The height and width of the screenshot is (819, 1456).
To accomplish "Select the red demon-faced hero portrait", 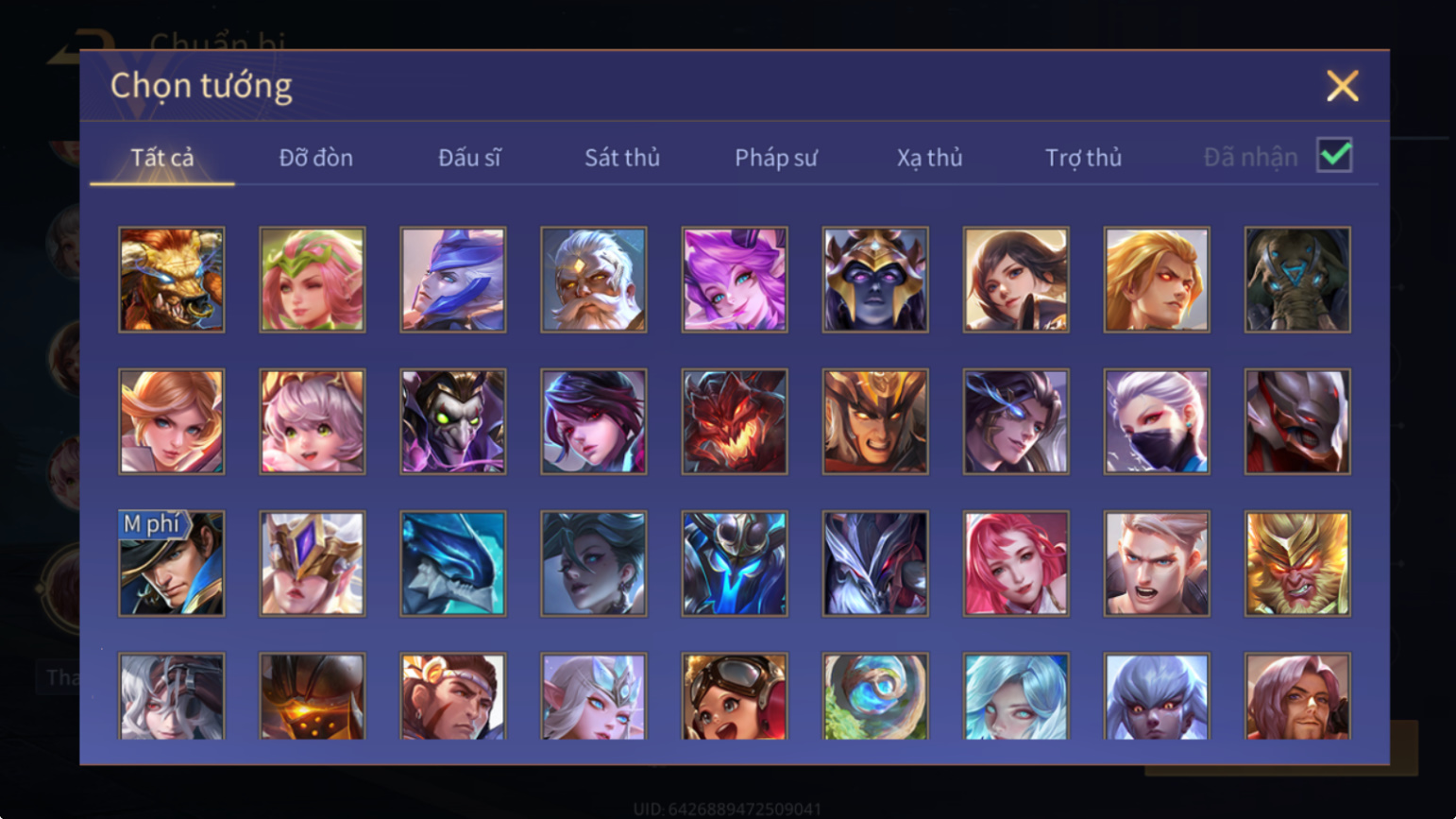I will 735,421.
